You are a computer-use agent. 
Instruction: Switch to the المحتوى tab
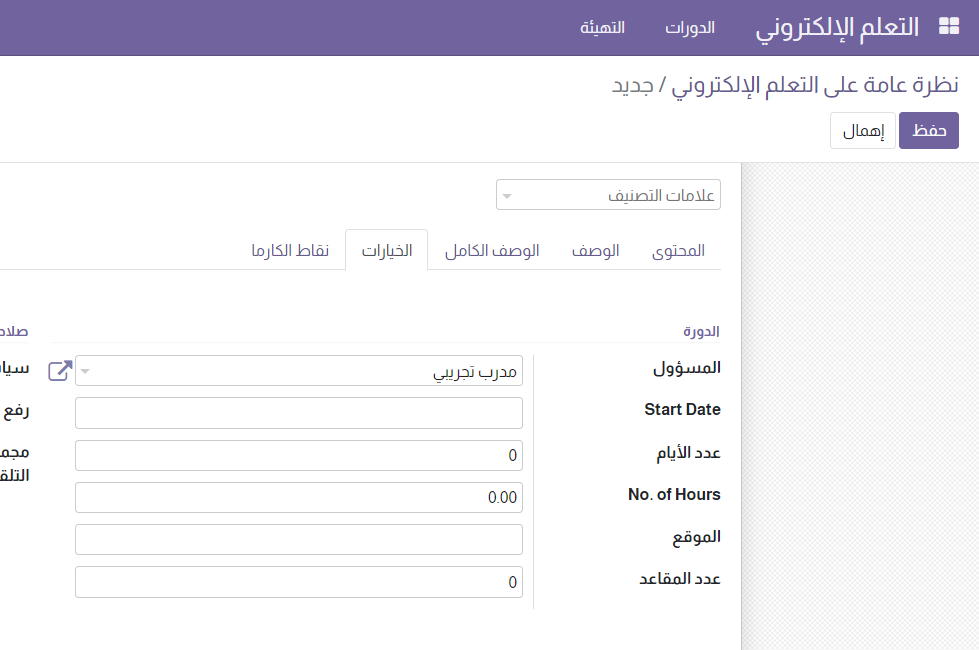pyautogui.click(x=678, y=251)
